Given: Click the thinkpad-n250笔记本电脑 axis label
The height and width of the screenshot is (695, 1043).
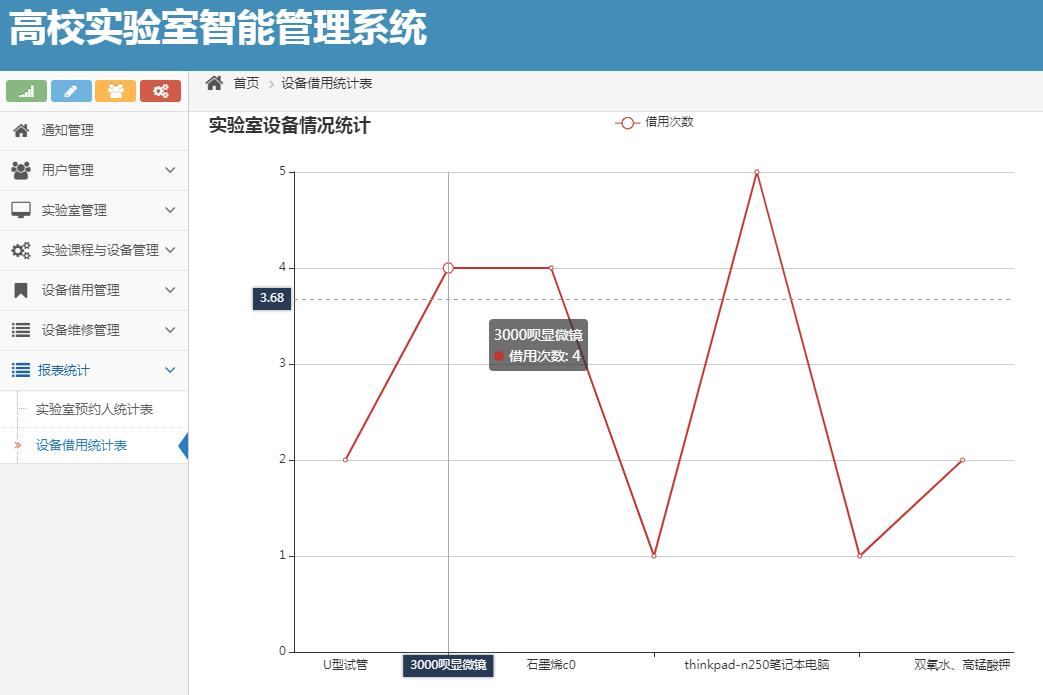Looking at the screenshot, I should click(757, 664).
